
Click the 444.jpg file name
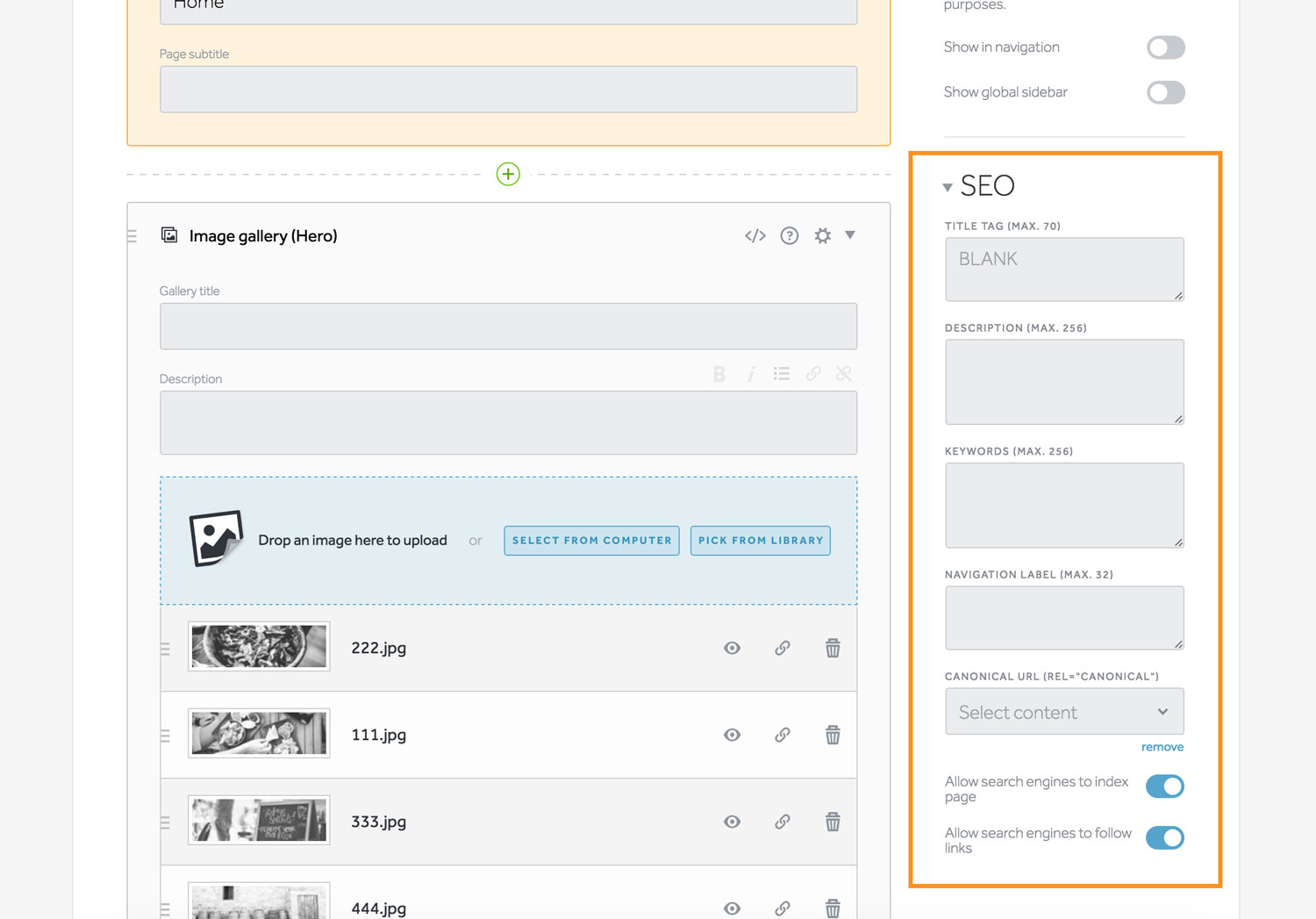(378, 908)
